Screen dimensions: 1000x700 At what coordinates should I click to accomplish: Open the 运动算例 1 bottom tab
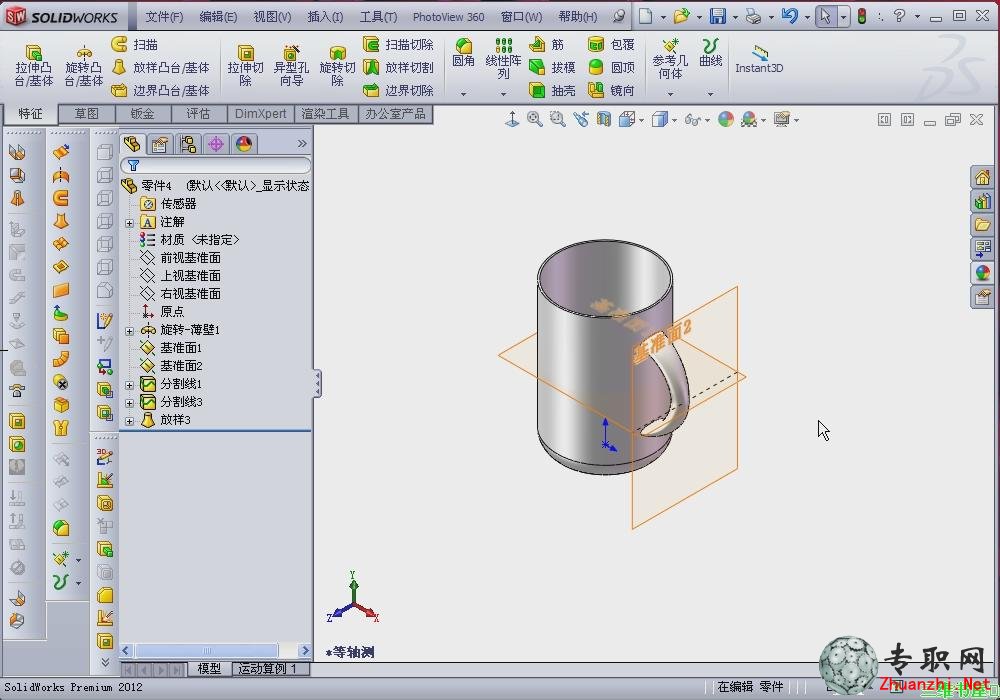(x=268, y=668)
